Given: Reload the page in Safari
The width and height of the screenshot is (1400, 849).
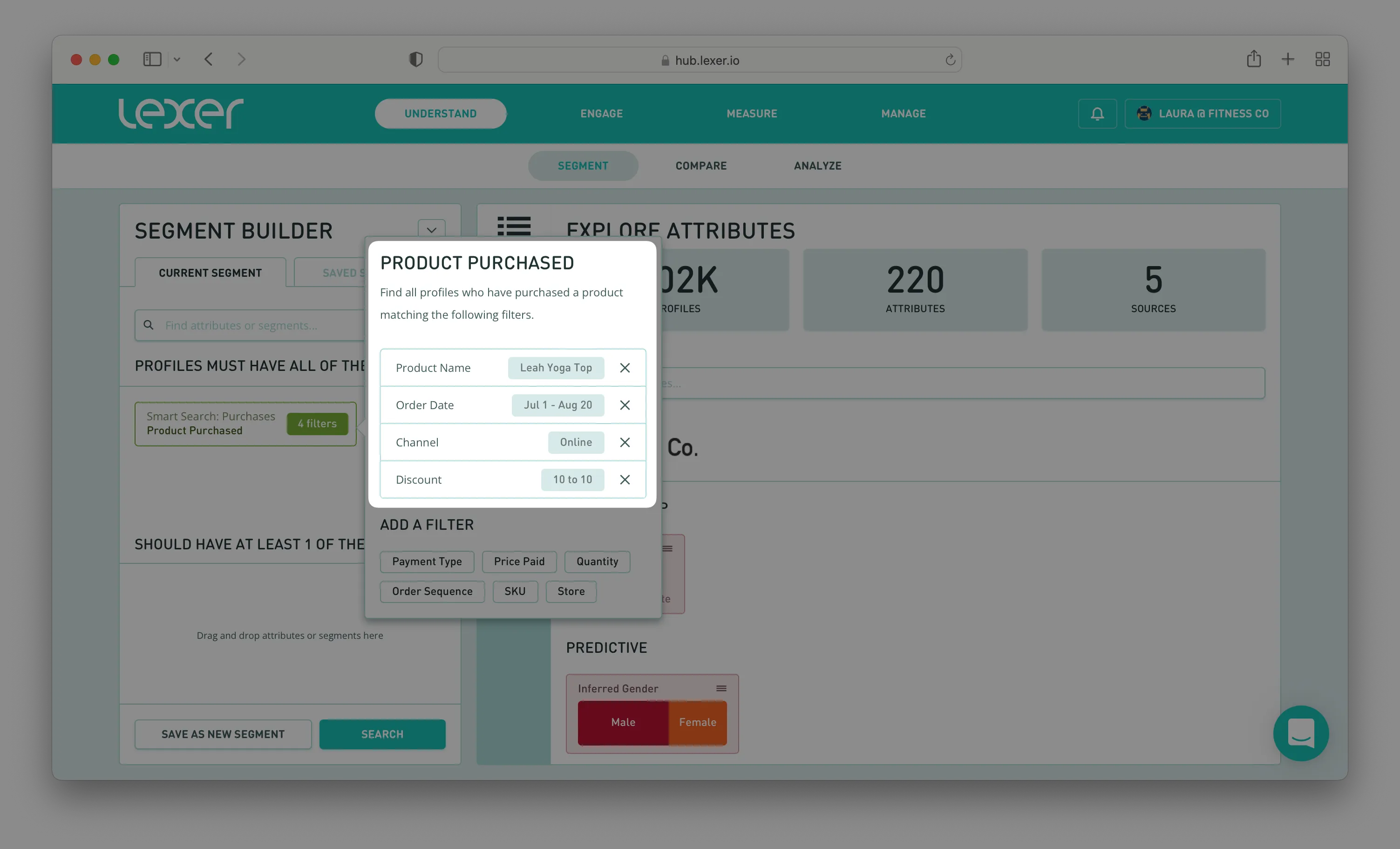Looking at the screenshot, I should tap(950, 60).
